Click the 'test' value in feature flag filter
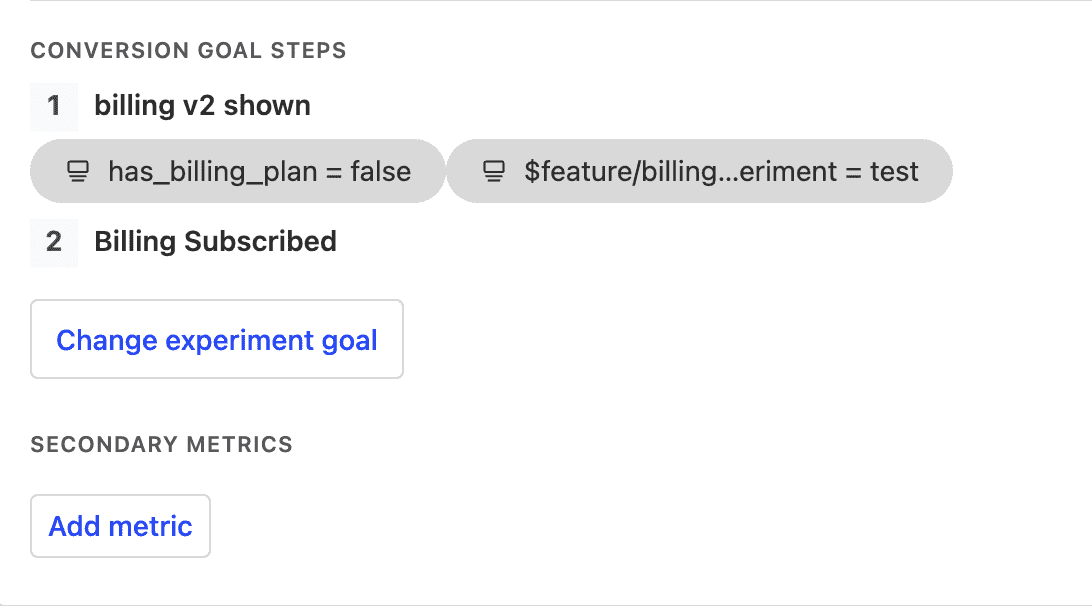The image size is (1092, 606). point(894,172)
